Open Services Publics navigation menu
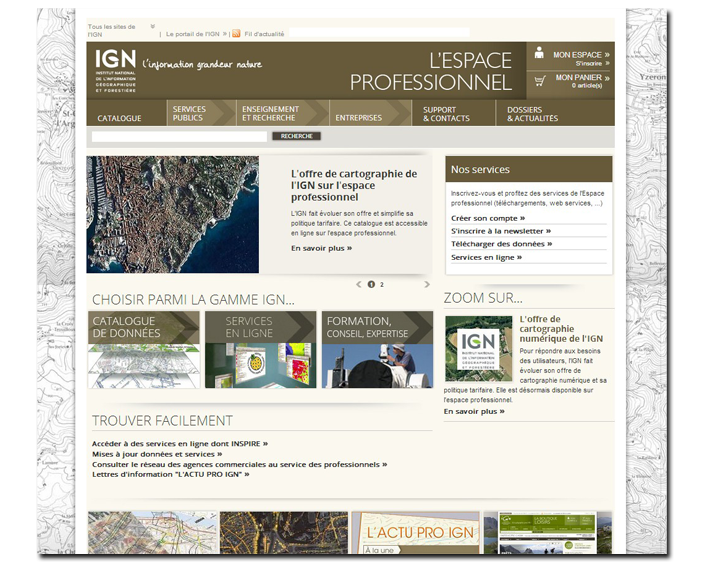The width and height of the screenshot is (709, 567). [x=189, y=113]
